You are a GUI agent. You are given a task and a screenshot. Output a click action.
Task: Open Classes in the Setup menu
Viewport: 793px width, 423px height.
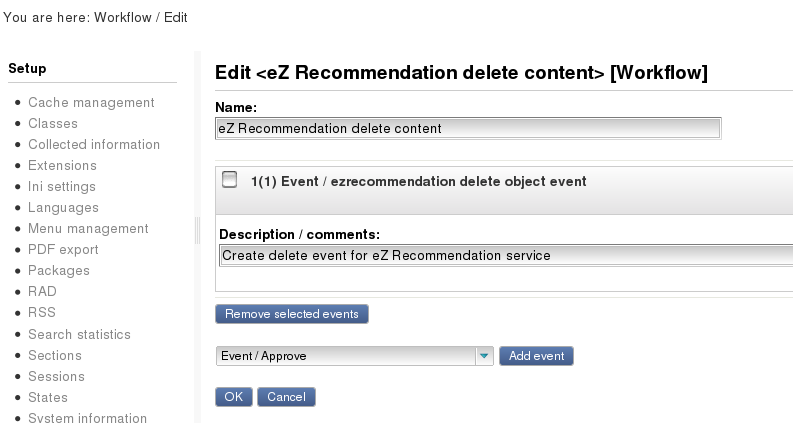point(53,123)
